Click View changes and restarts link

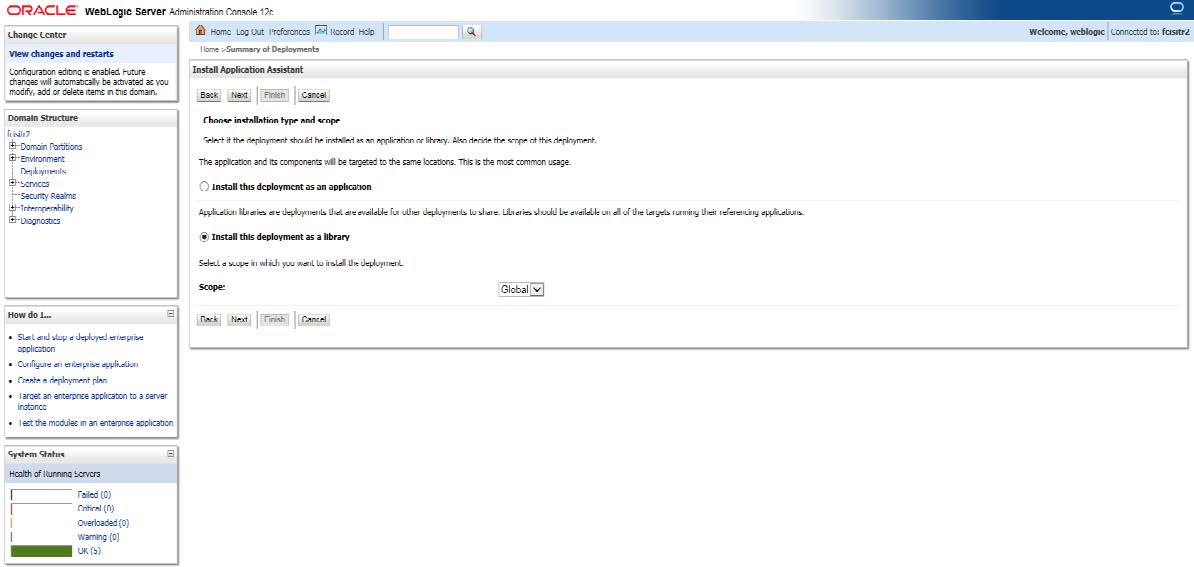pyautogui.click(x=61, y=54)
